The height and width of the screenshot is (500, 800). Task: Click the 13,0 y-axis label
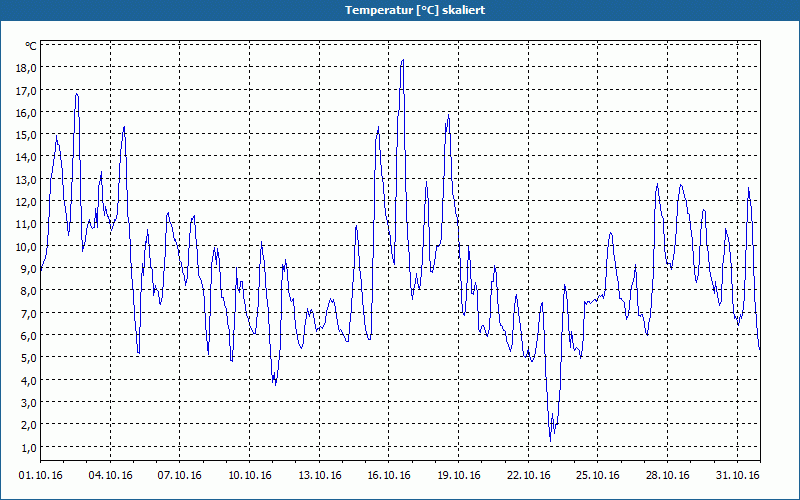(x=27, y=180)
